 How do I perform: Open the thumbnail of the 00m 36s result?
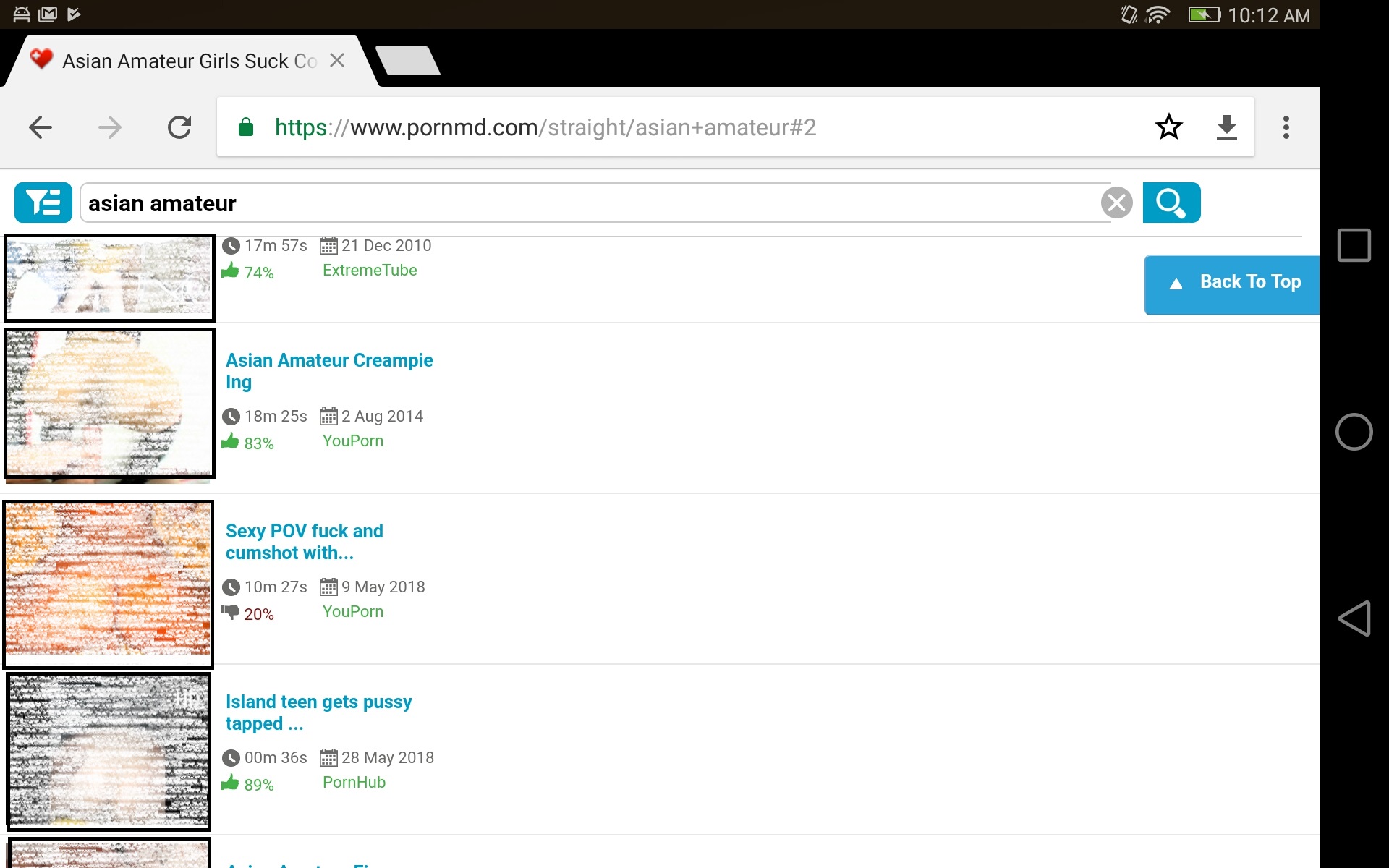pos(109,752)
